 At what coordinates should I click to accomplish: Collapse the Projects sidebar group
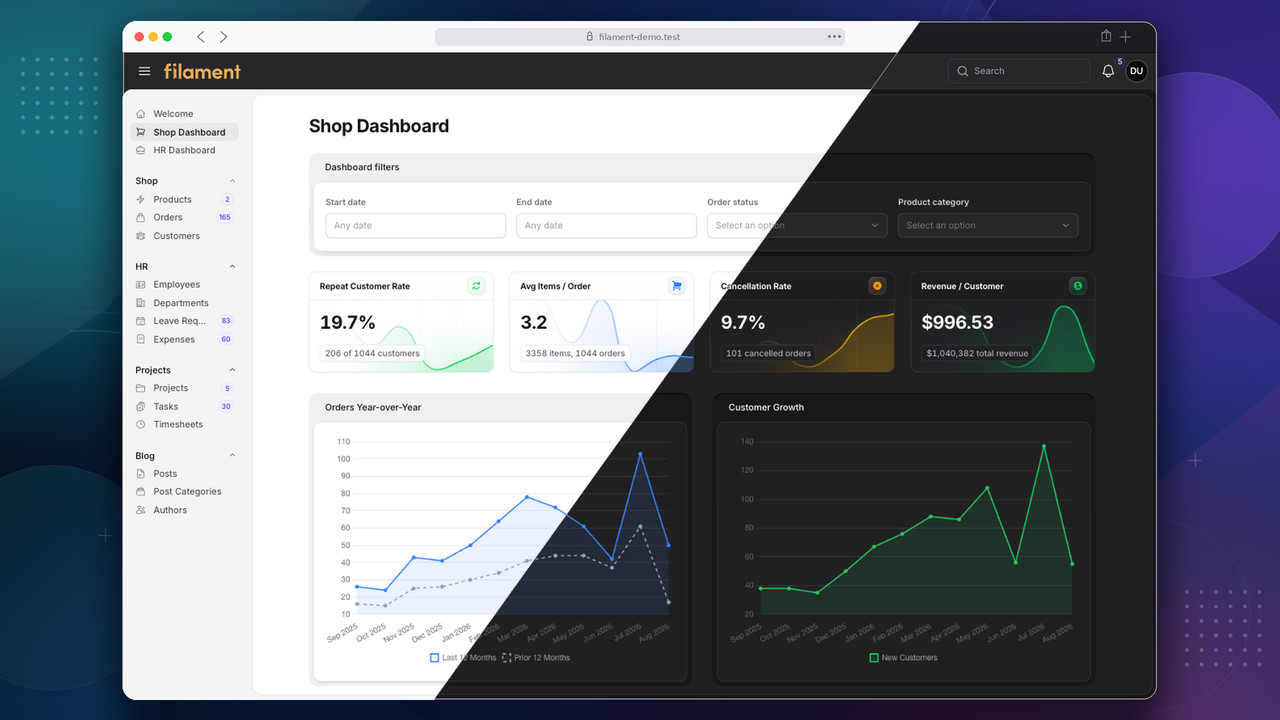(232, 370)
